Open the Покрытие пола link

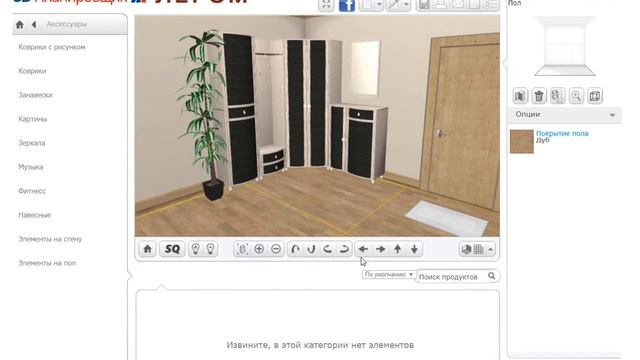(x=562, y=133)
